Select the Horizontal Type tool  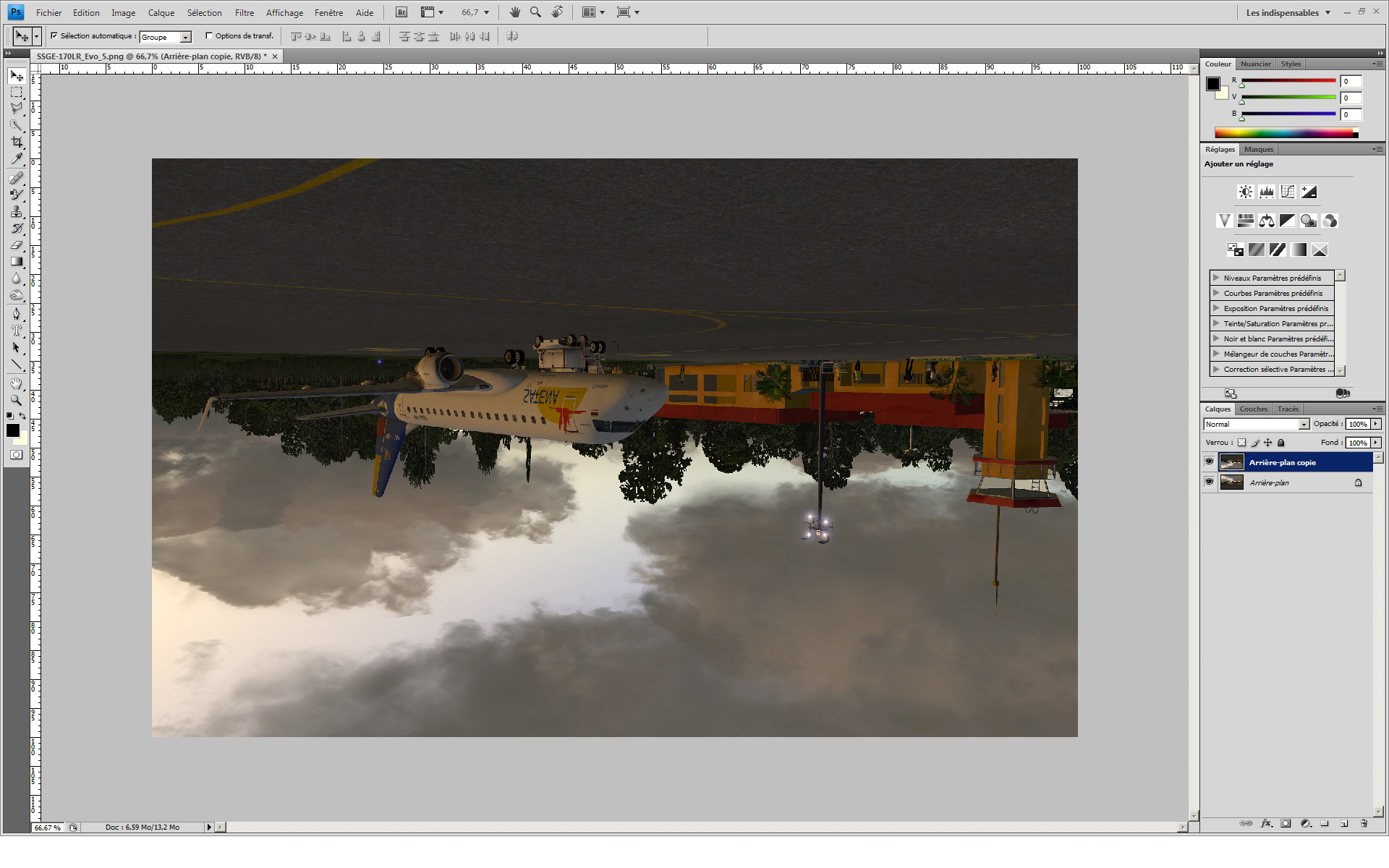pos(17,331)
